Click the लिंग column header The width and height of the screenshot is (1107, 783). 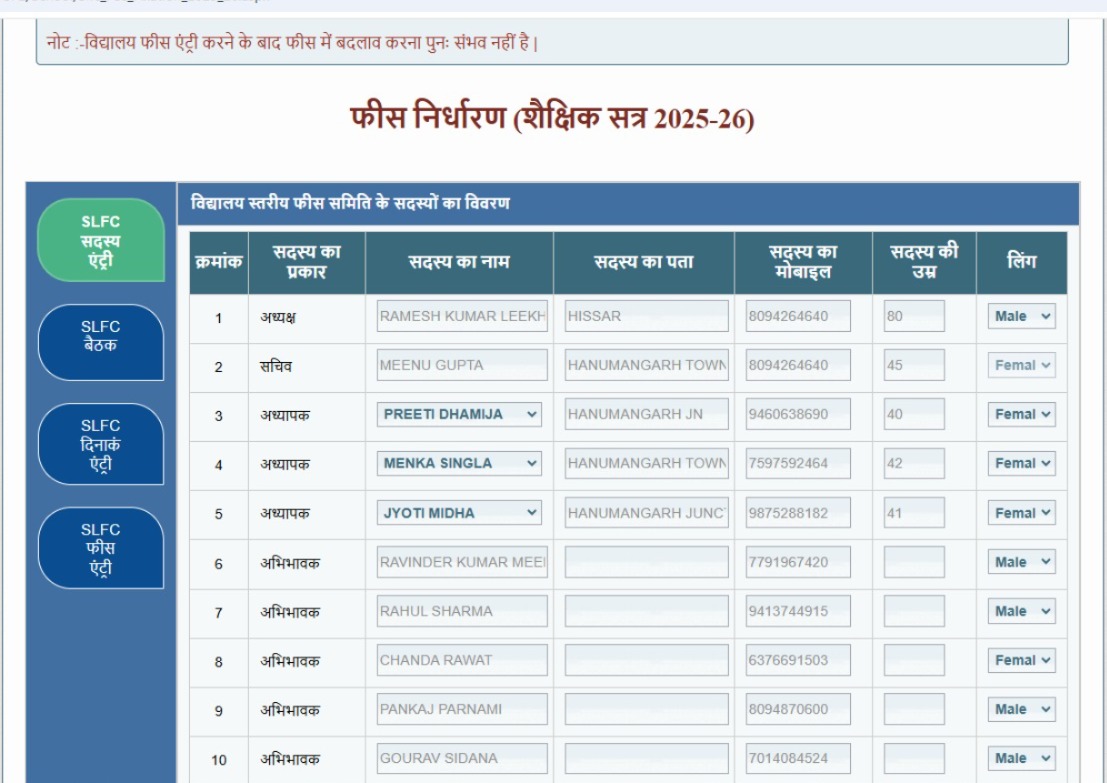coord(1022,263)
